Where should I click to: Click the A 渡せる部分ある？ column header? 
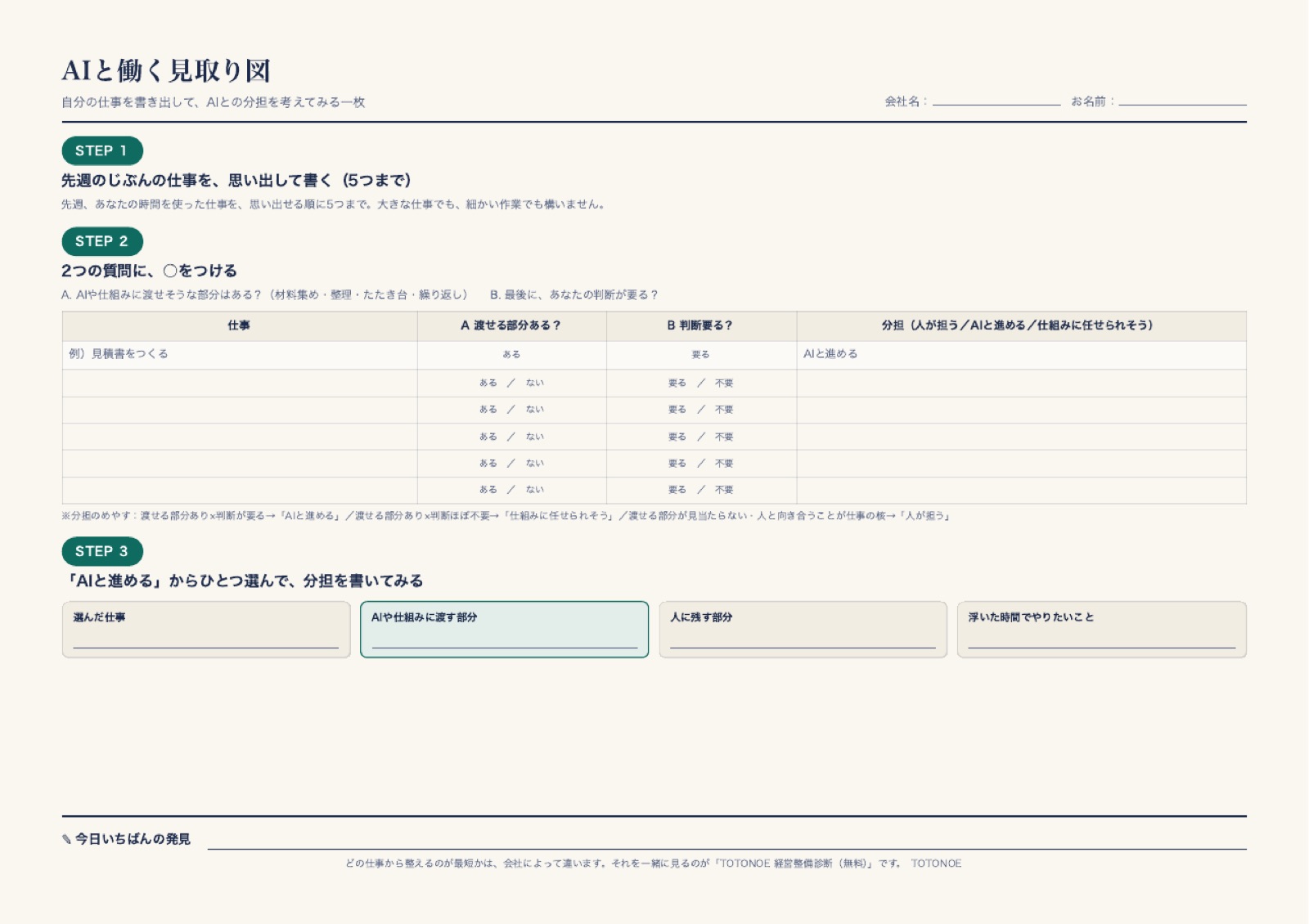(x=511, y=325)
